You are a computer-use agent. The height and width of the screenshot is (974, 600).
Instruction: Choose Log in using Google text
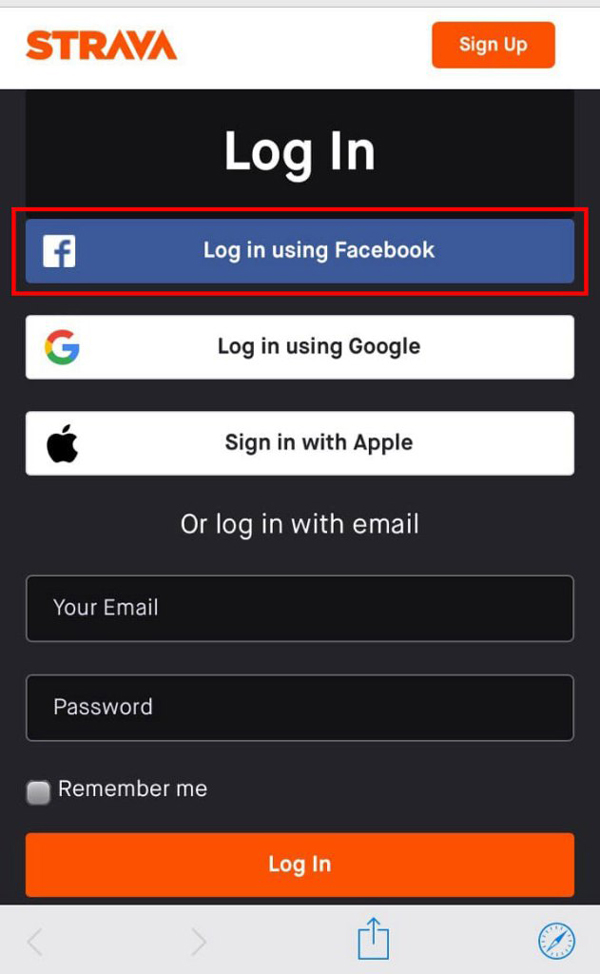click(319, 347)
